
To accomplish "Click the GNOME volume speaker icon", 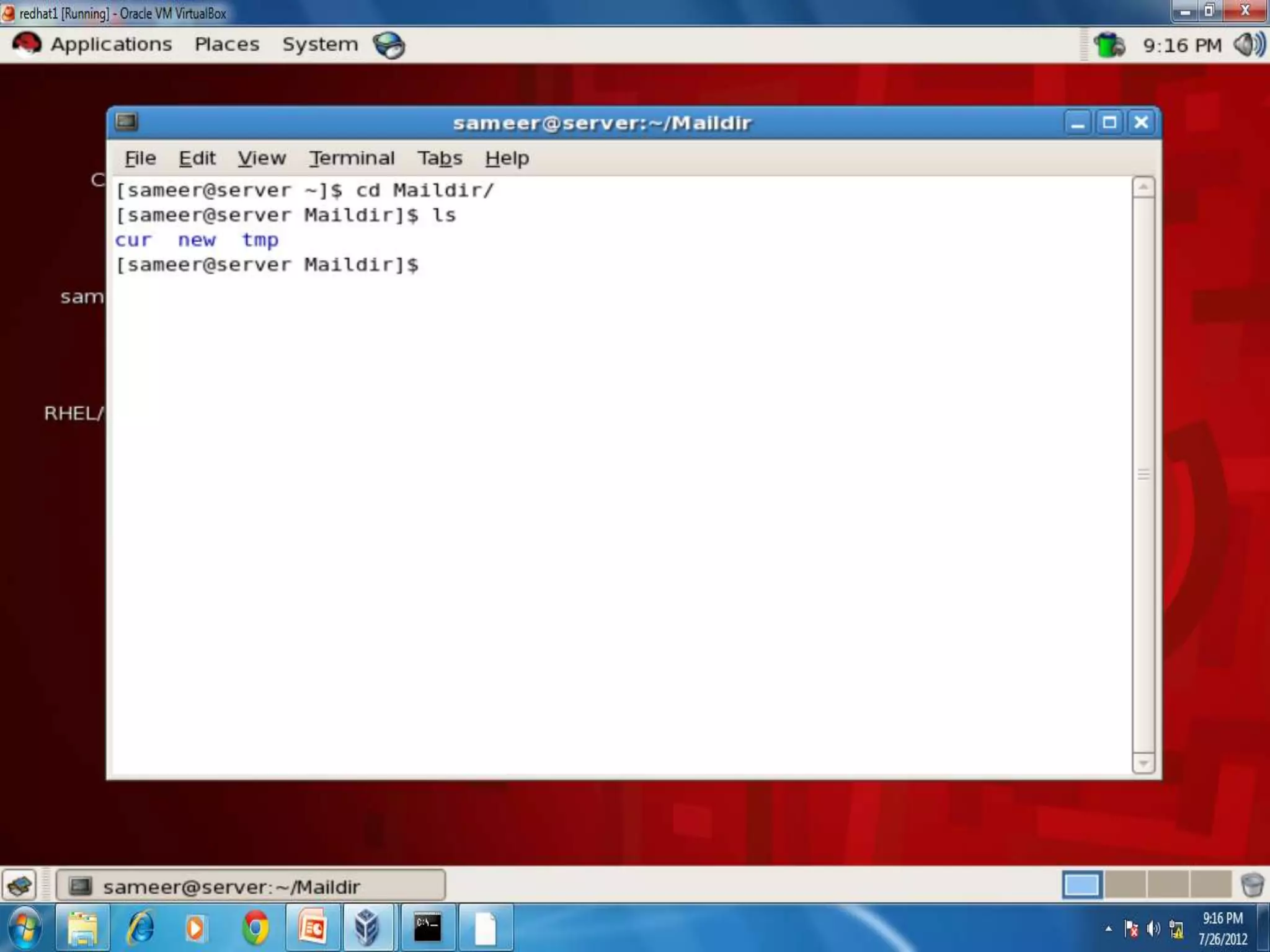I will pos(1248,45).
